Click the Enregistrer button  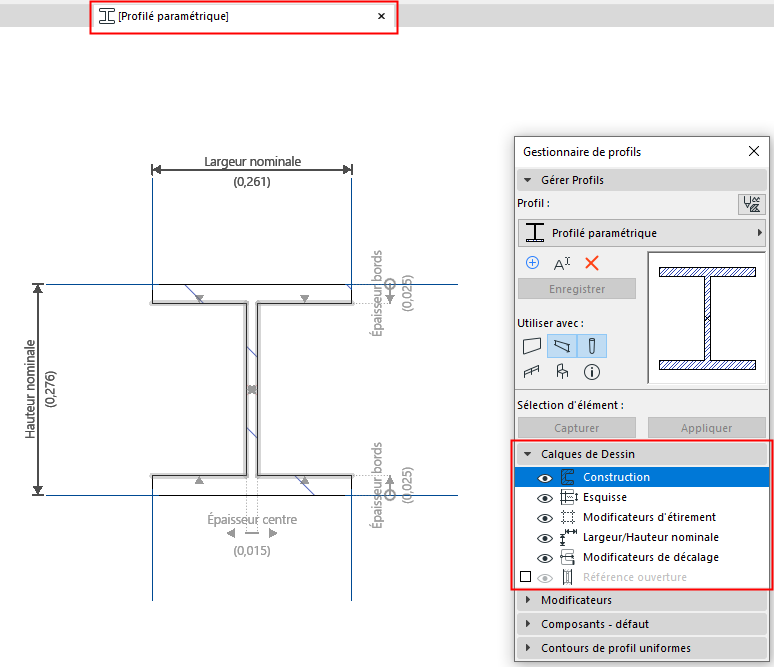tap(577, 289)
